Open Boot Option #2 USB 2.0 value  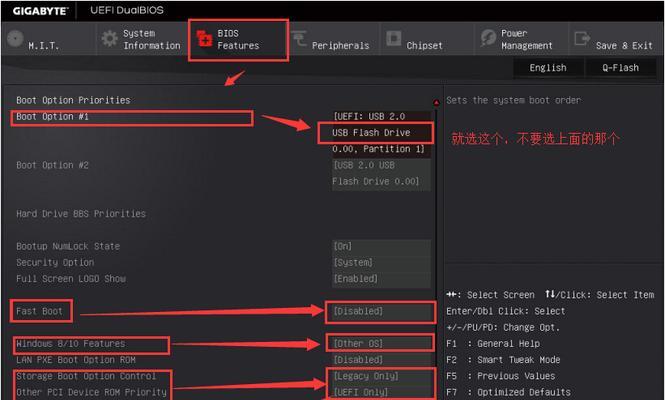tap(381, 173)
